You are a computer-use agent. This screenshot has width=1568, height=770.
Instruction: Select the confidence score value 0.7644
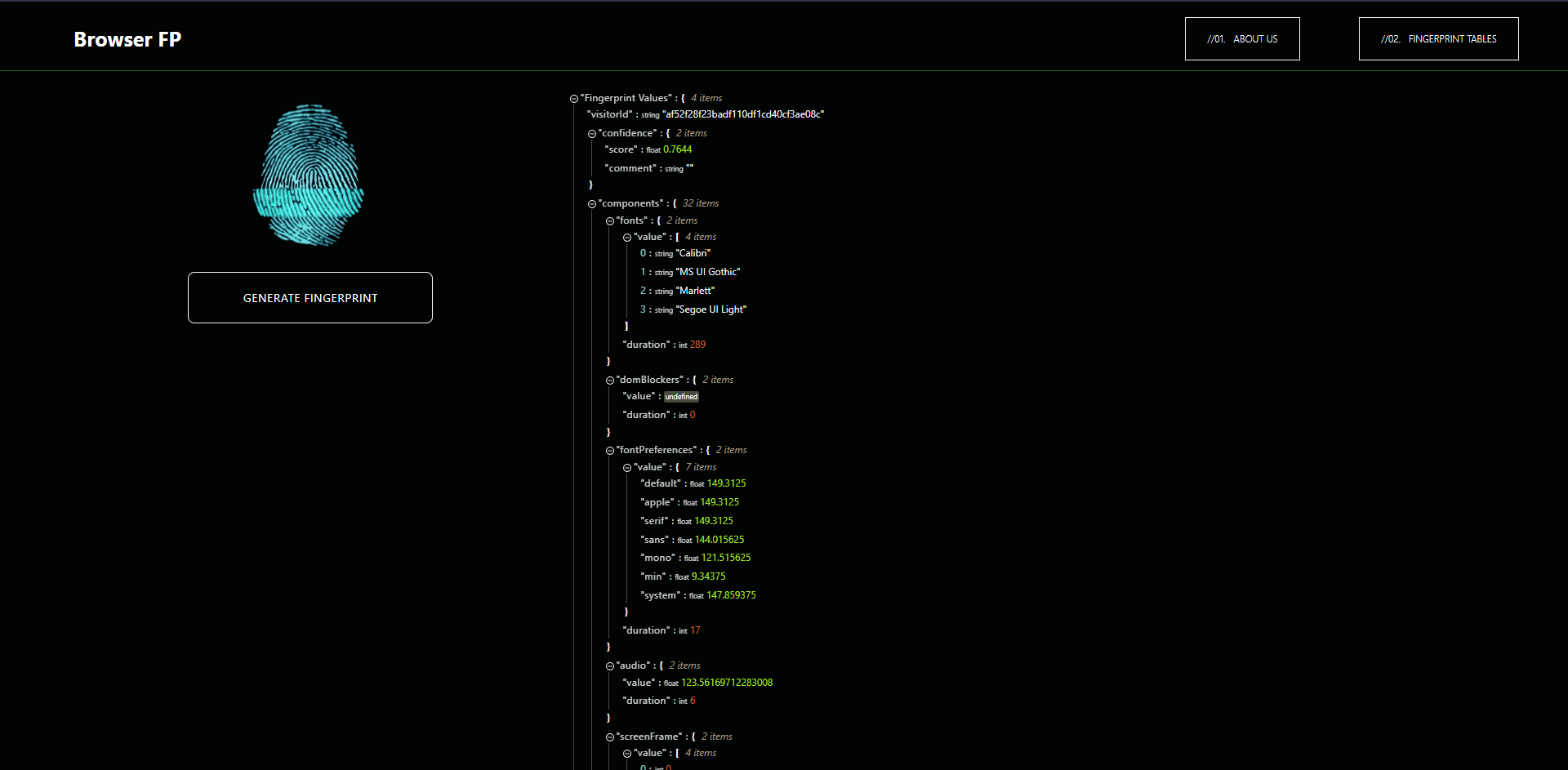click(678, 149)
